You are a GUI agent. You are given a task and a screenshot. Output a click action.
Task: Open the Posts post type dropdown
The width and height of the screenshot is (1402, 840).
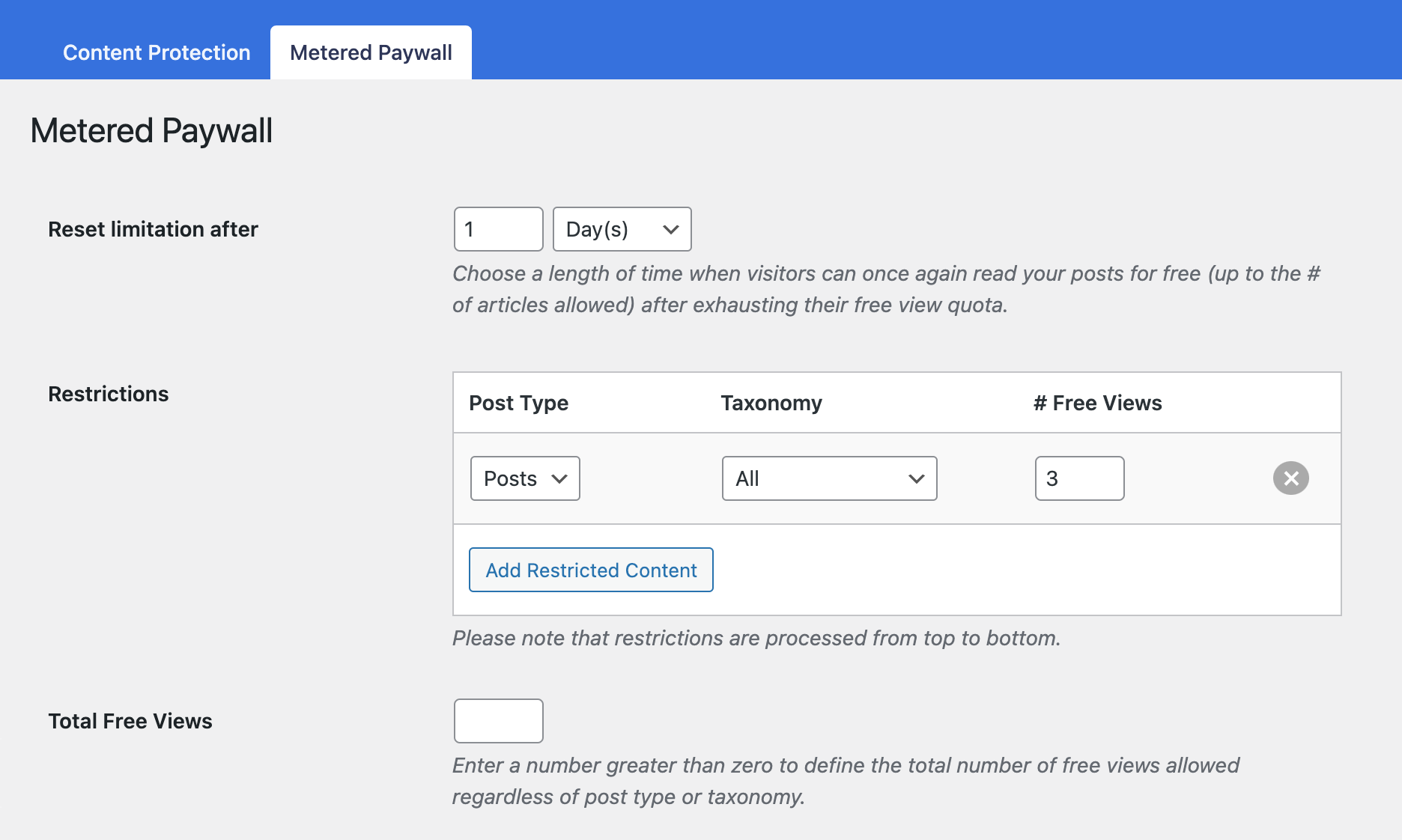(x=525, y=478)
